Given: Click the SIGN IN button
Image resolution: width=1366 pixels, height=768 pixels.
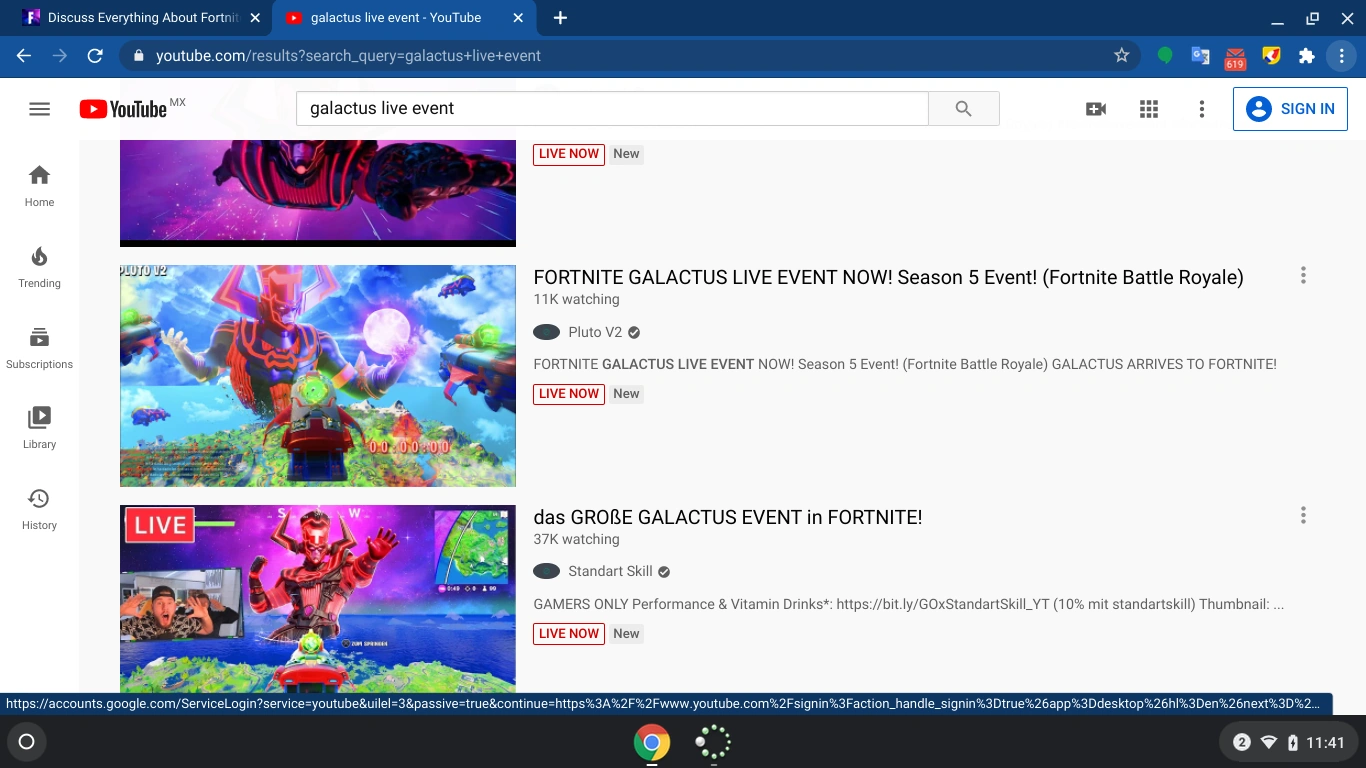Looking at the screenshot, I should (1290, 109).
